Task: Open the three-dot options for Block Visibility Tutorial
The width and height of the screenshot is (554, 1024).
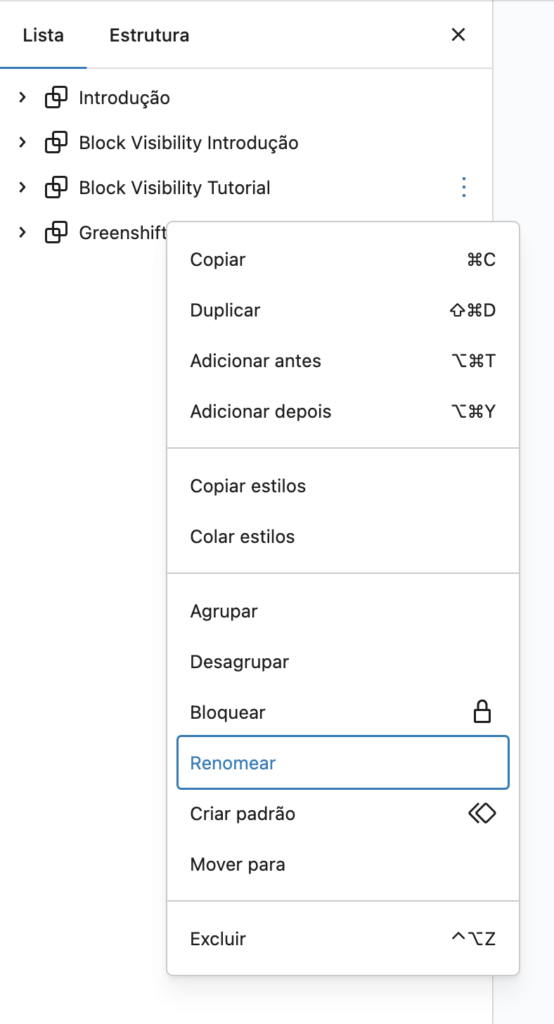Action: (464, 187)
